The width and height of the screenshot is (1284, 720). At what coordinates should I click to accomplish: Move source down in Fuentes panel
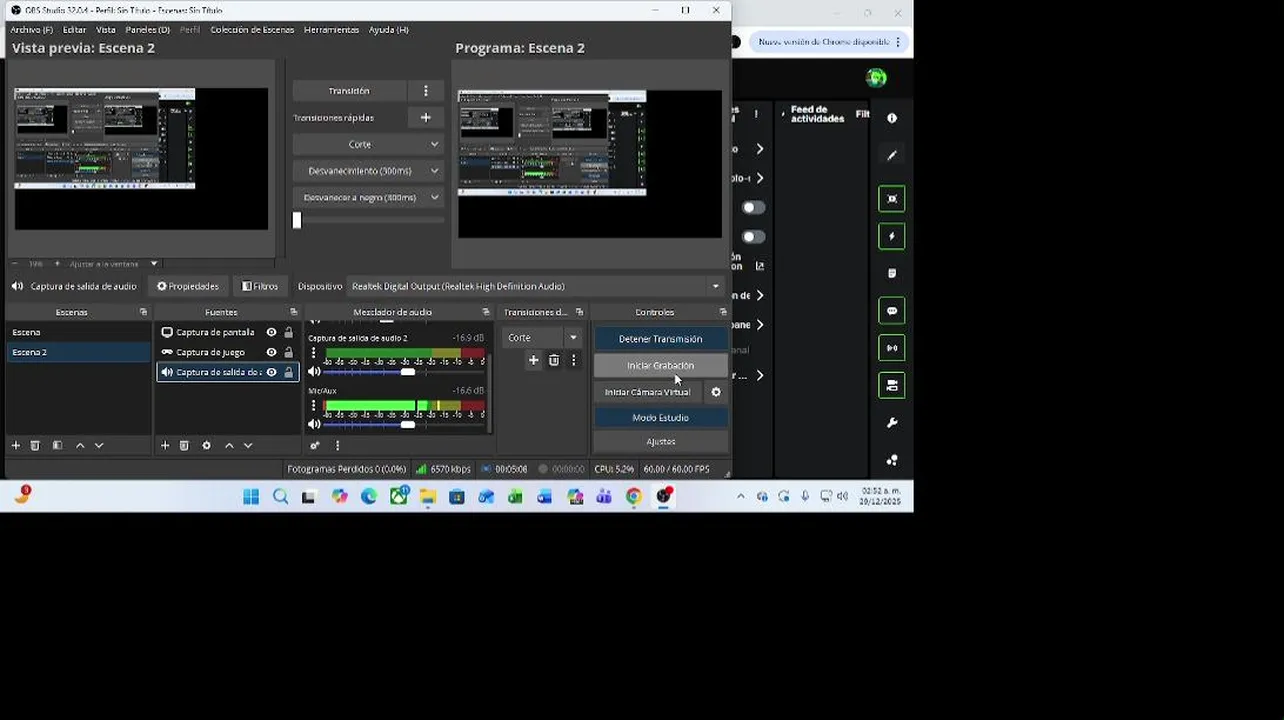pyautogui.click(x=248, y=445)
